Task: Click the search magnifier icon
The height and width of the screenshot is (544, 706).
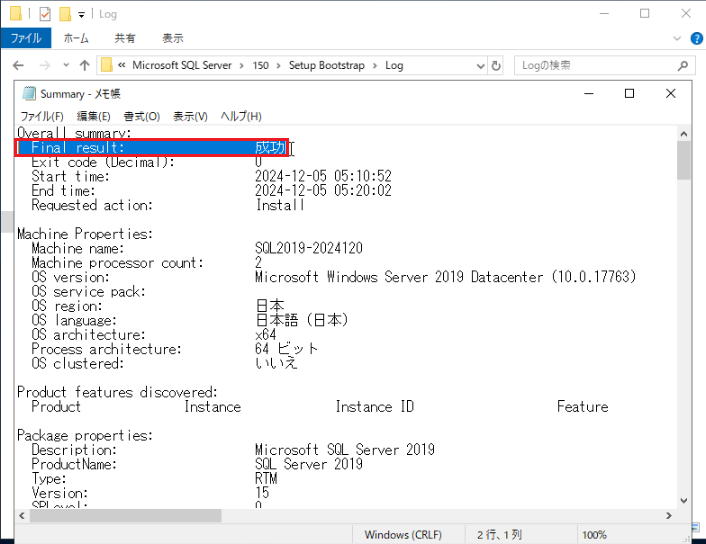Action: click(683, 66)
